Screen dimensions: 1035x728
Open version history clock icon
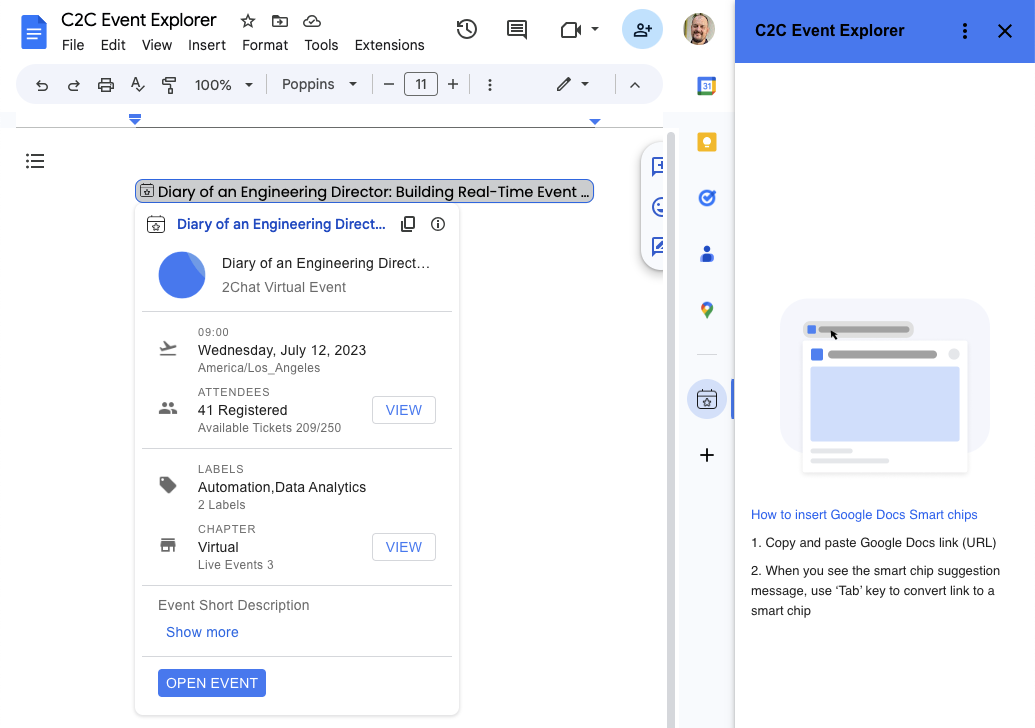pos(467,29)
